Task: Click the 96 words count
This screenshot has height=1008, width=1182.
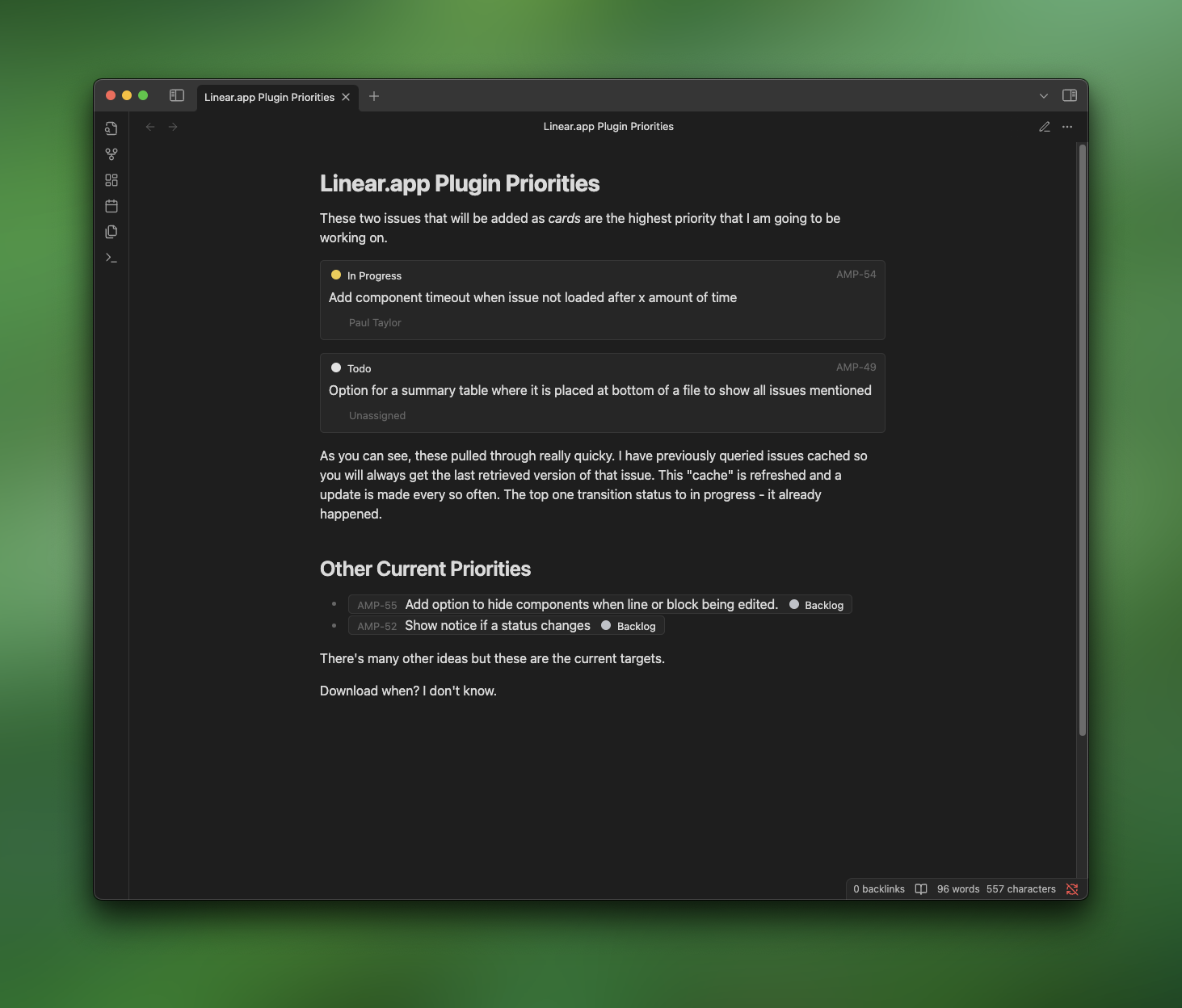Action: point(958,889)
